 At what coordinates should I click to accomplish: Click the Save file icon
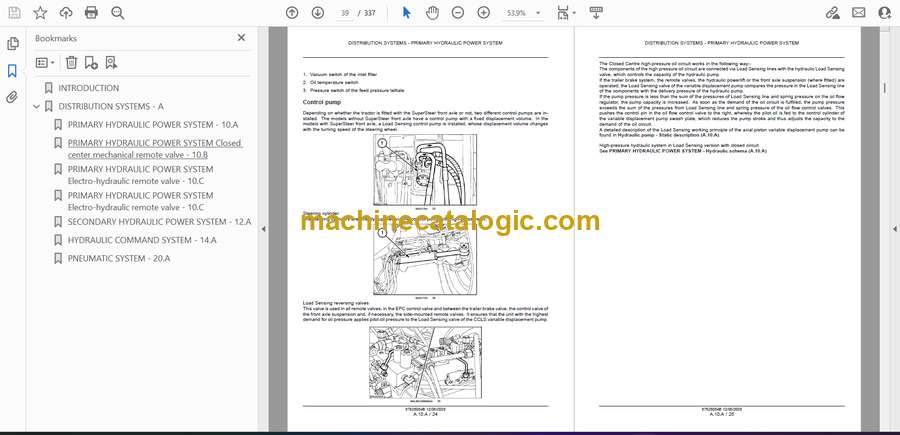pyautogui.click(x=14, y=13)
